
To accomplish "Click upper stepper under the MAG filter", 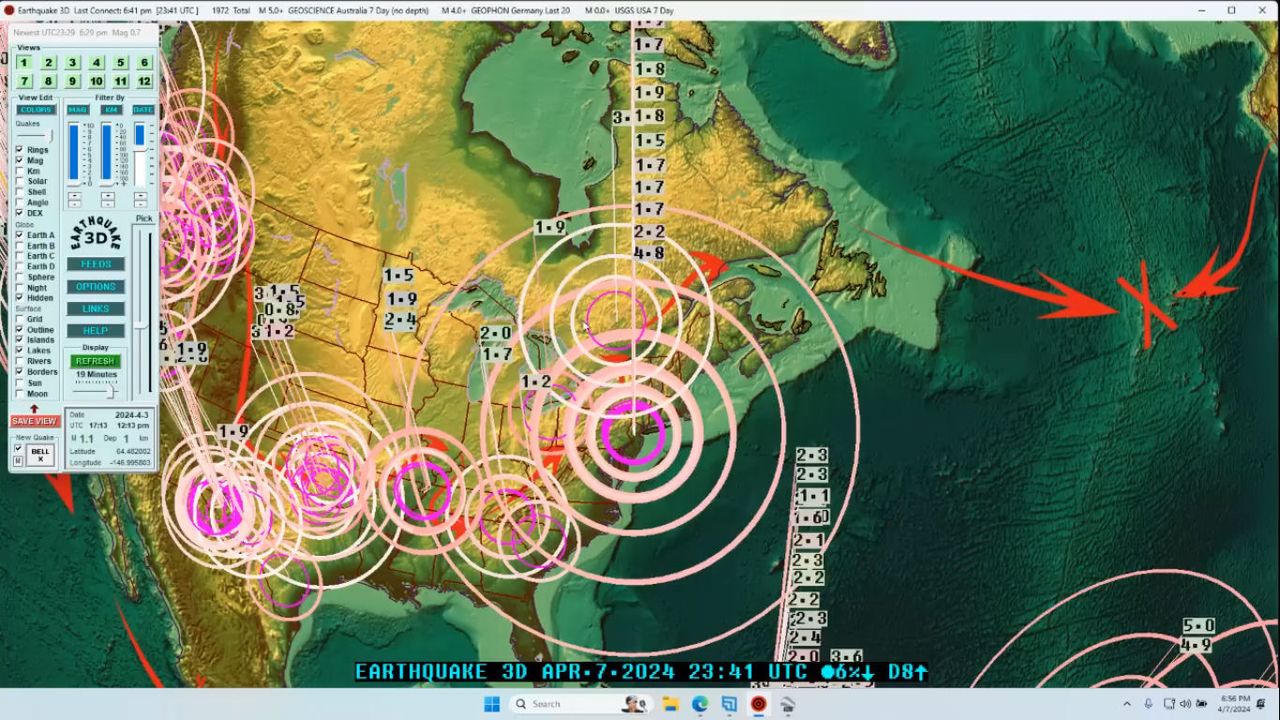I will tap(75, 194).
